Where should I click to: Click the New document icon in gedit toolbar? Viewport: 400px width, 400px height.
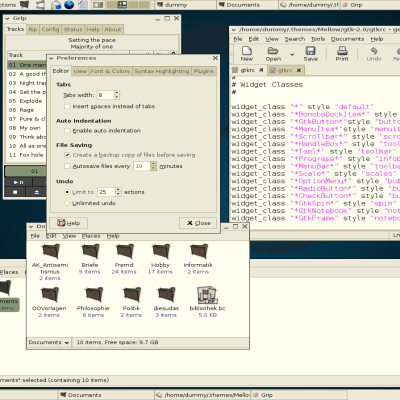247,51
